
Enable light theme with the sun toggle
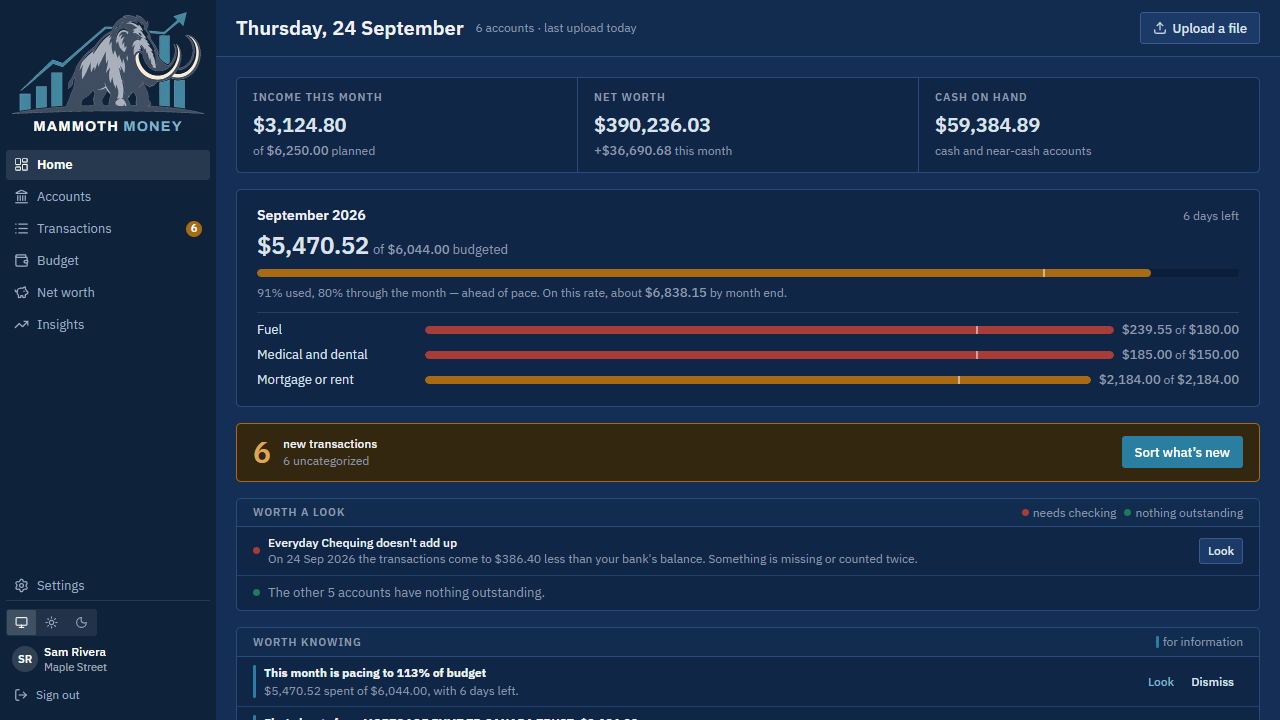click(x=52, y=622)
